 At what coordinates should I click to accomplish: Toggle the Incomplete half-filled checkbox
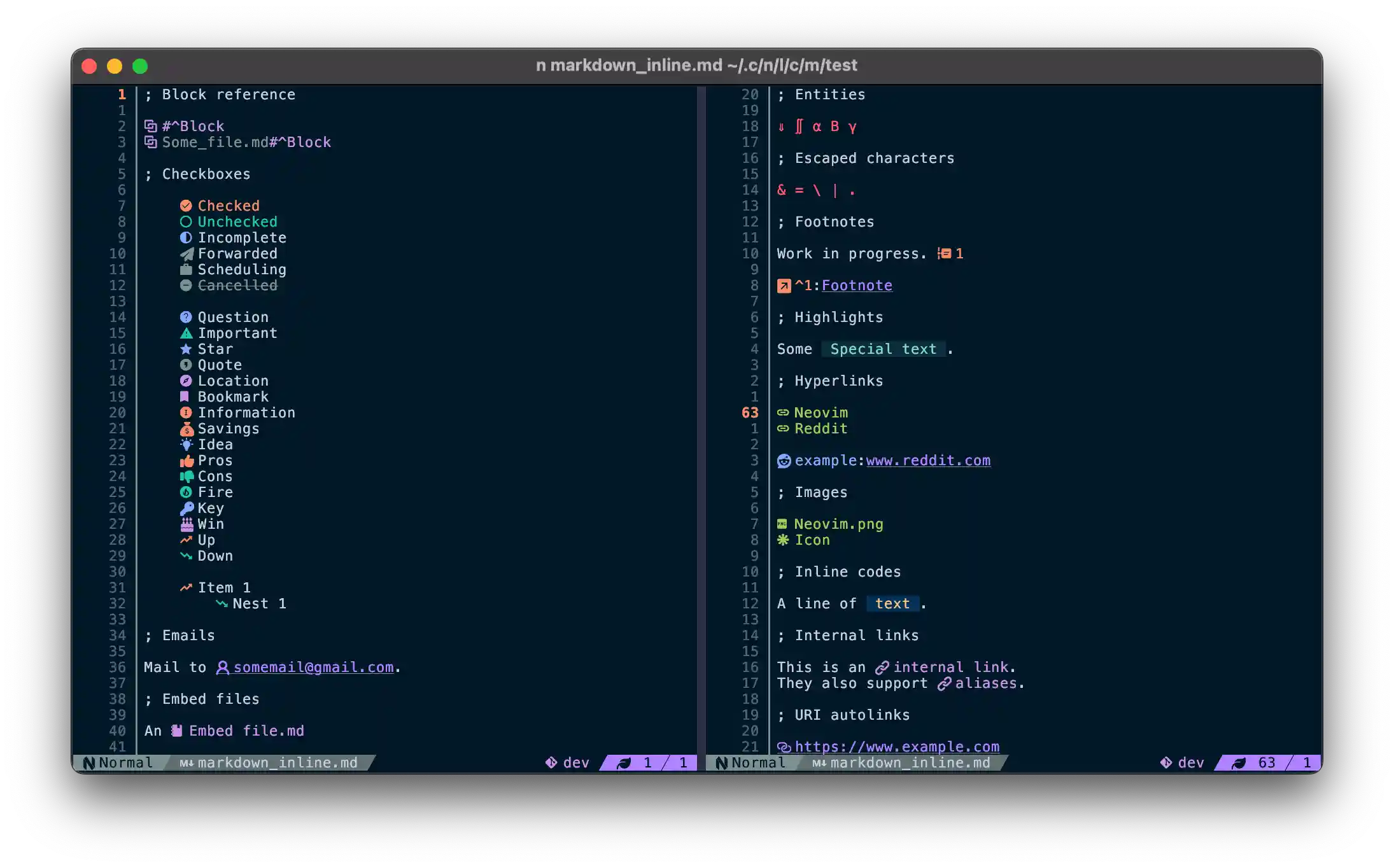pyautogui.click(x=186, y=237)
